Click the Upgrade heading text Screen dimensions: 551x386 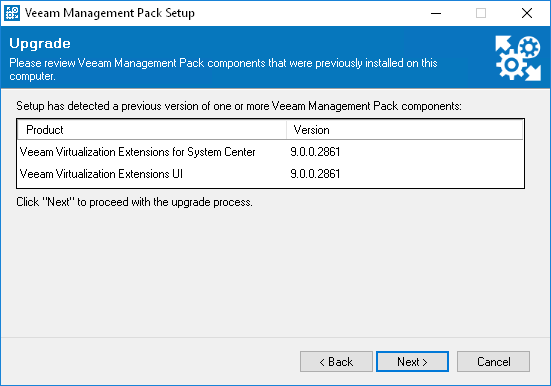(x=40, y=44)
